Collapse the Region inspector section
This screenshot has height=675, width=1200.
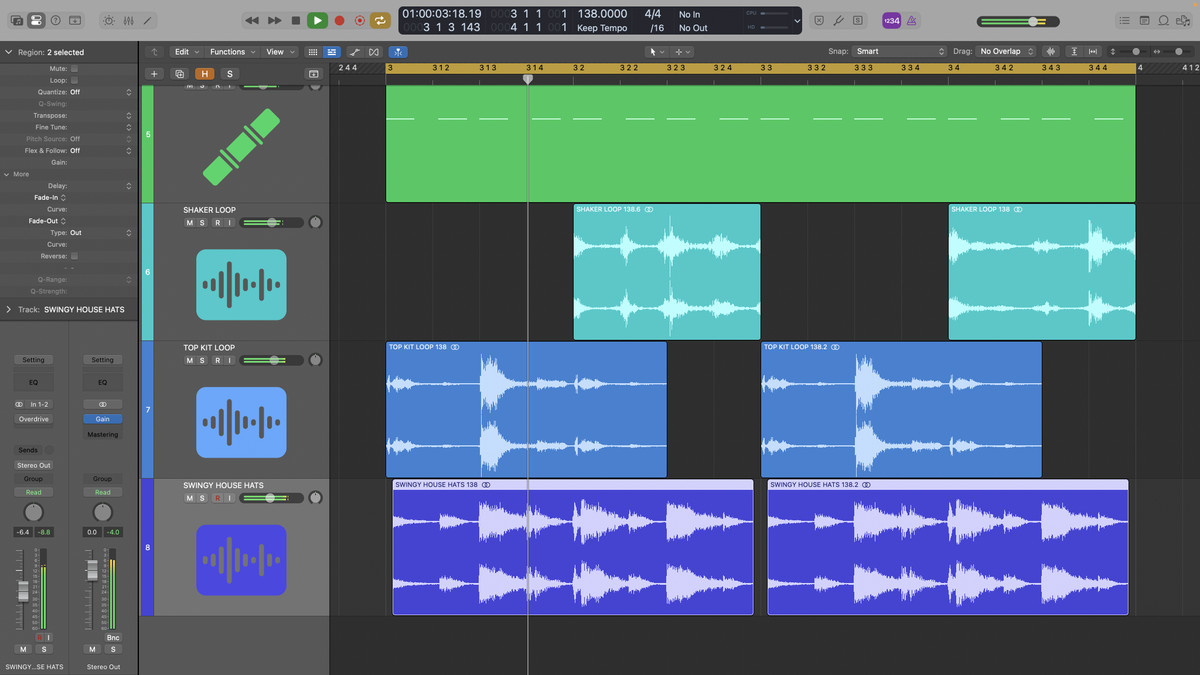pos(9,52)
